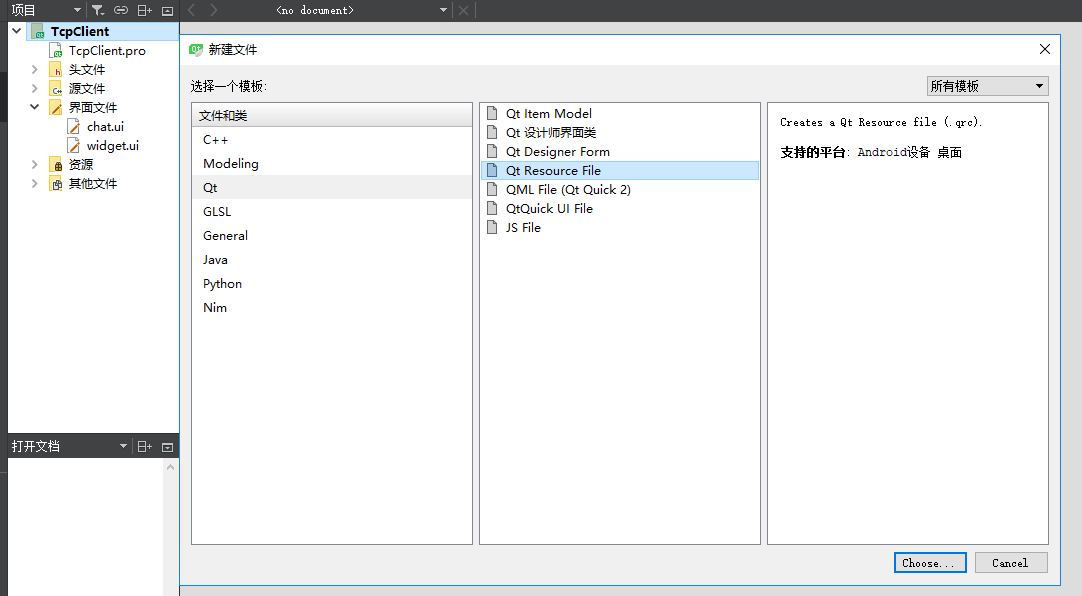The height and width of the screenshot is (596, 1082).
Task: Open widget.ui from the tree
Action: click(112, 146)
